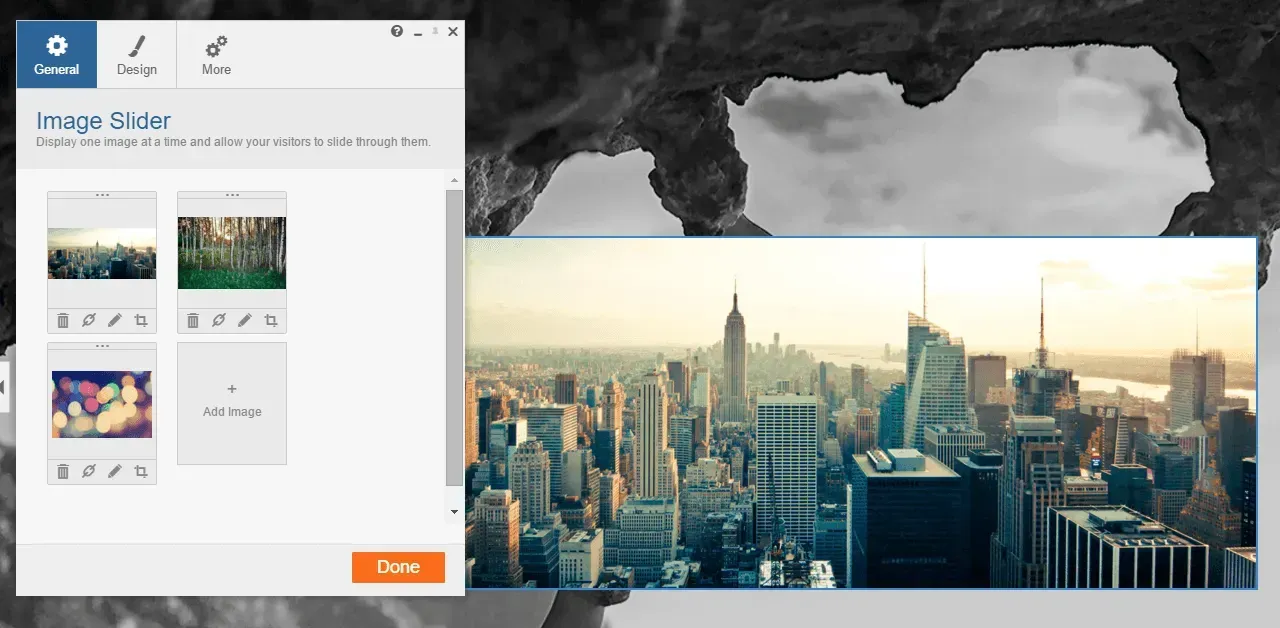Select the forest thumbnail
Viewport: 1280px width, 628px height.
click(232, 253)
